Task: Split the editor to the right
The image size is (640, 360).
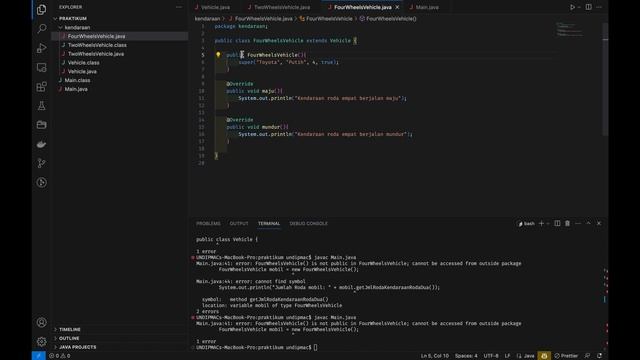Action: pyautogui.click(x=588, y=7)
